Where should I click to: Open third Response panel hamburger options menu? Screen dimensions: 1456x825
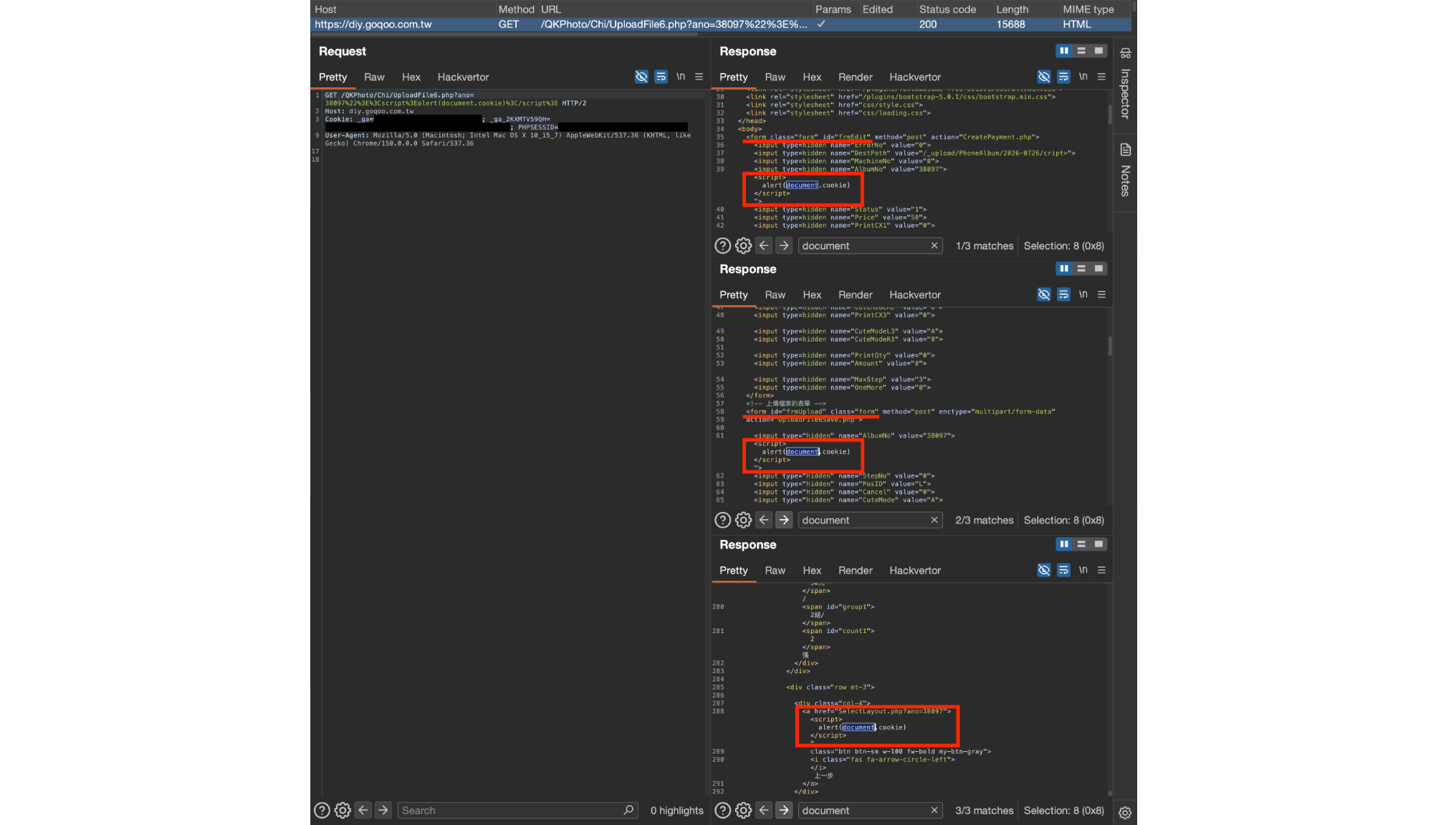pos(1101,570)
